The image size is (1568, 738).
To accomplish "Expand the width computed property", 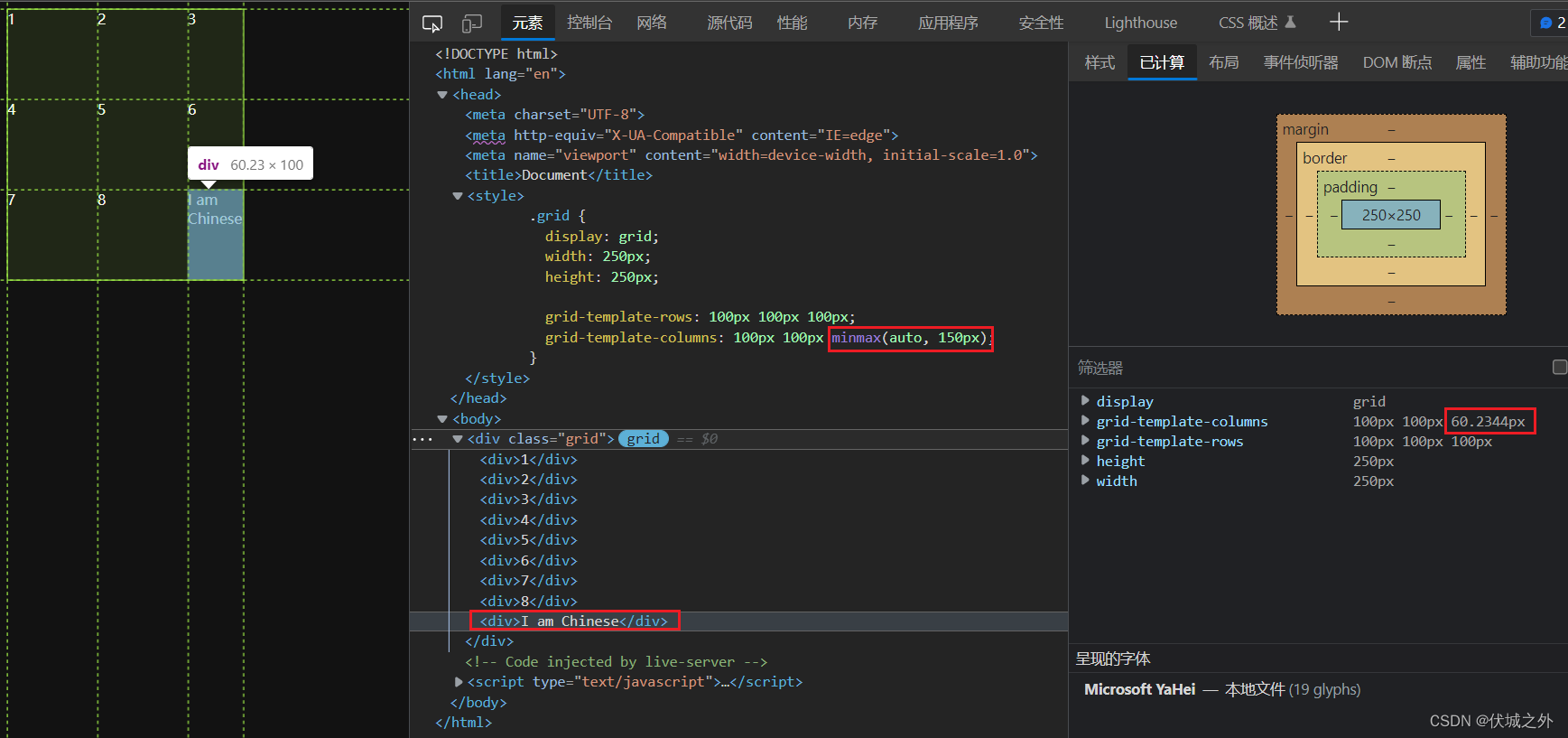I will pos(1085,480).
